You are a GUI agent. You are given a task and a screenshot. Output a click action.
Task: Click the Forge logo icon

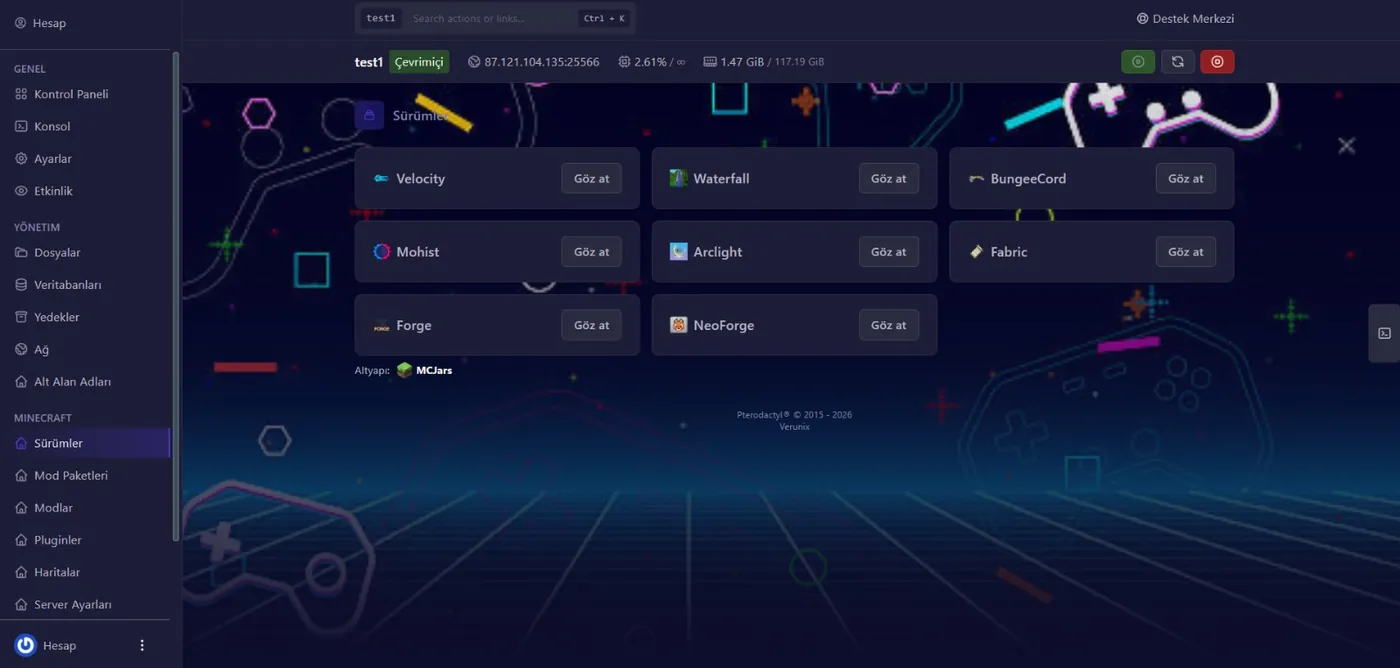pos(381,325)
